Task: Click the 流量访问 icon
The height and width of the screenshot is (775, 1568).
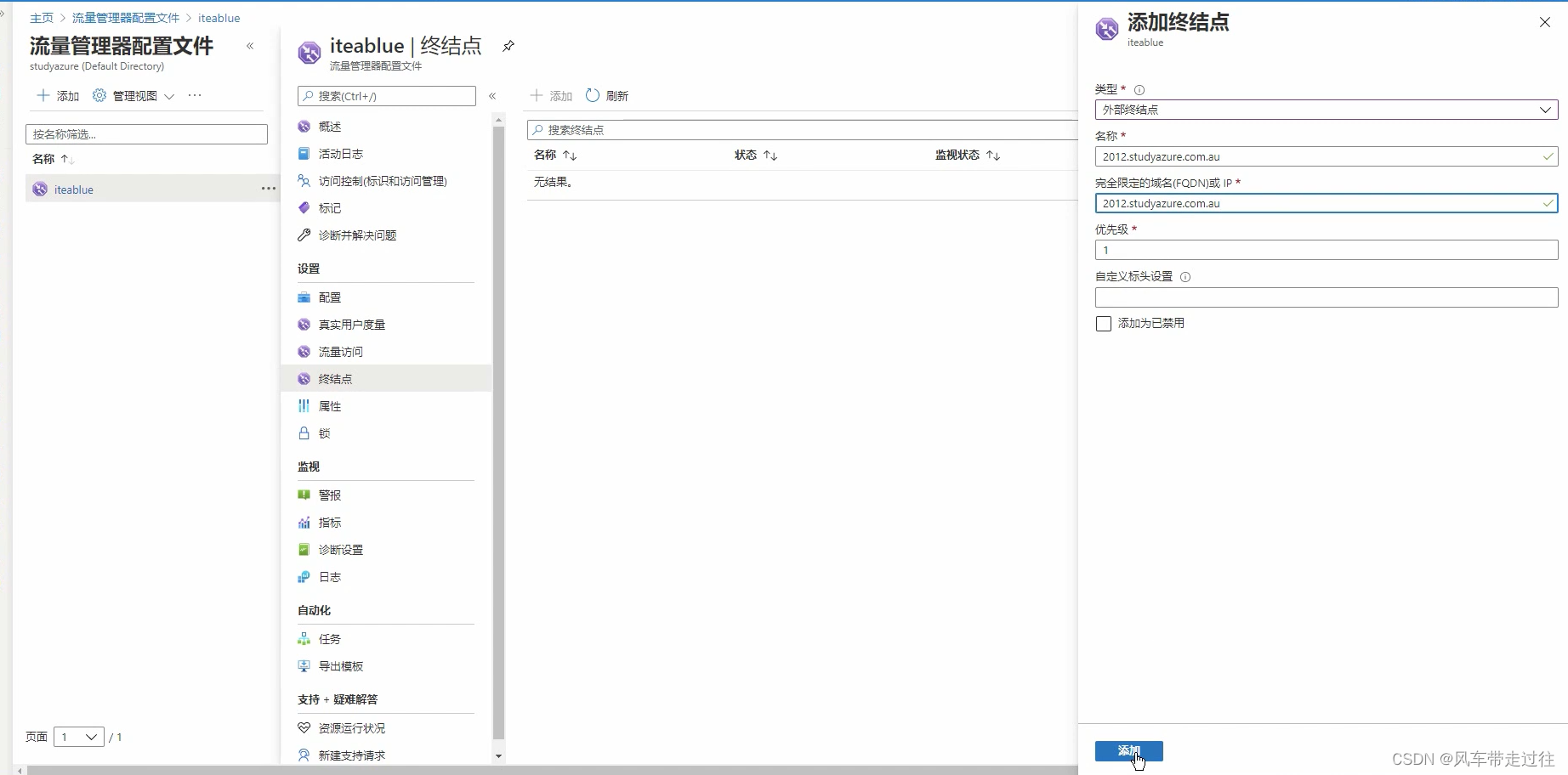Action: tap(304, 352)
